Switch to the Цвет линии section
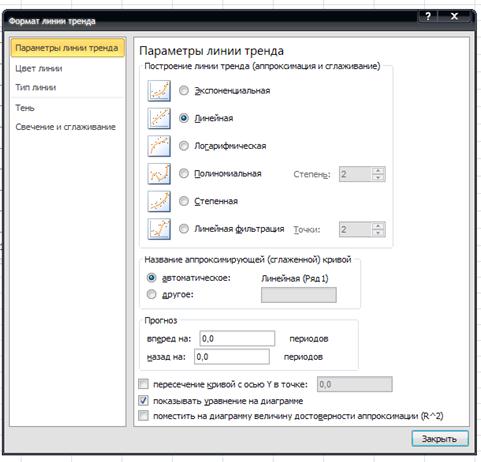Image resolution: width=481 pixels, height=462 pixels. tap(39, 69)
